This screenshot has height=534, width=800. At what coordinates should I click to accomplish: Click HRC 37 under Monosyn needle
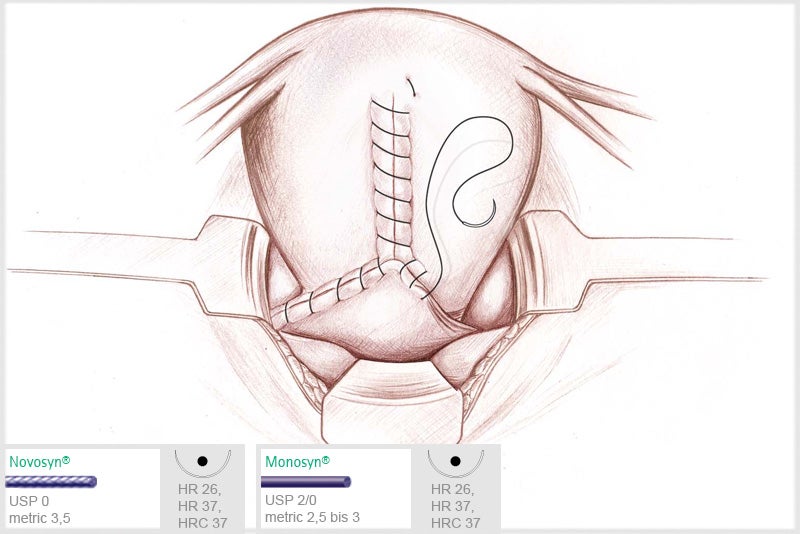coord(456,523)
